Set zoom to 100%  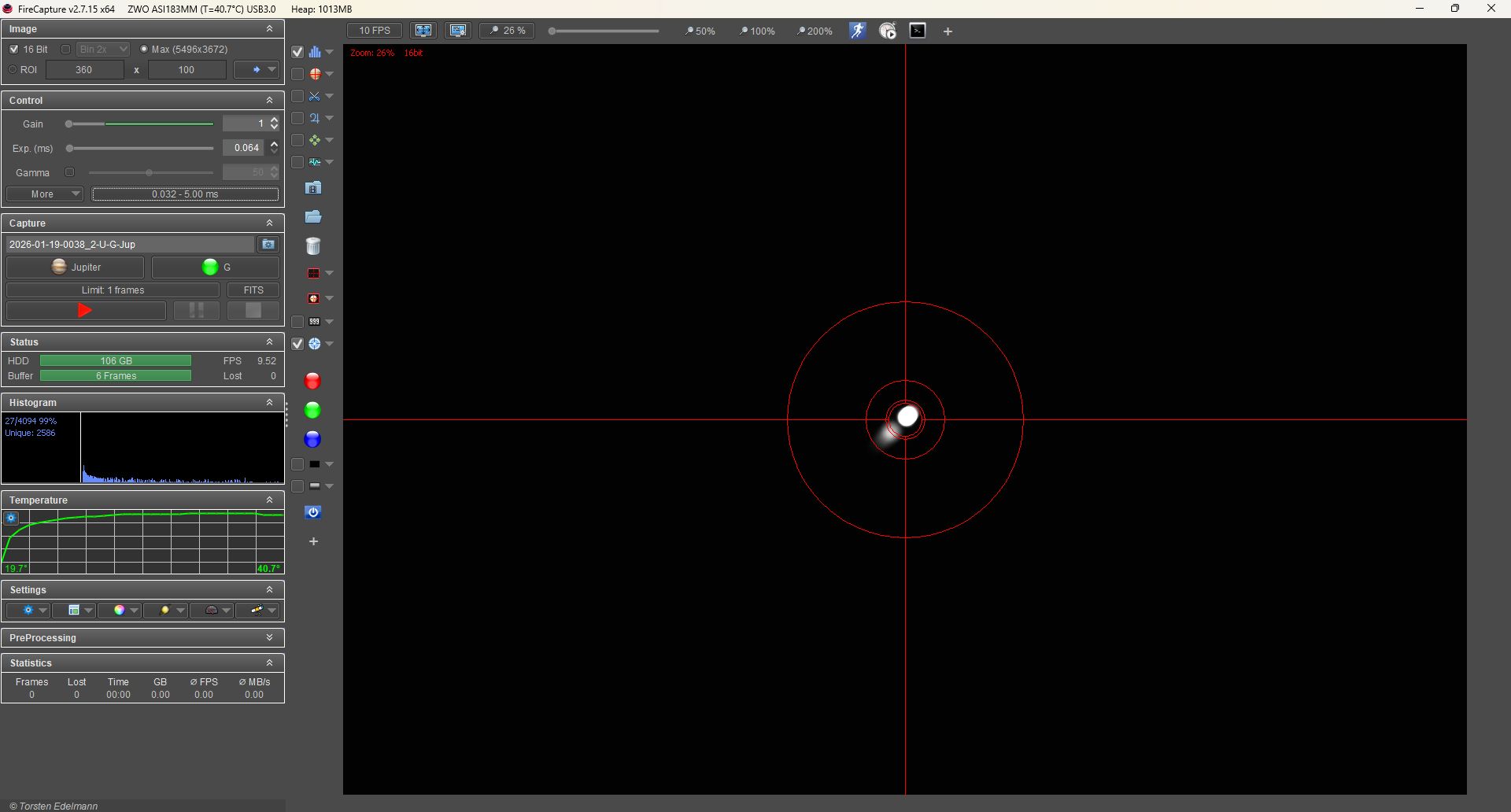click(757, 31)
